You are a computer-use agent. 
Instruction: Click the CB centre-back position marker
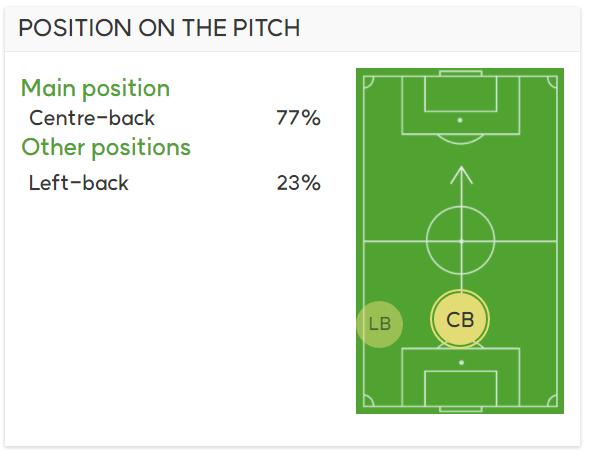point(460,319)
